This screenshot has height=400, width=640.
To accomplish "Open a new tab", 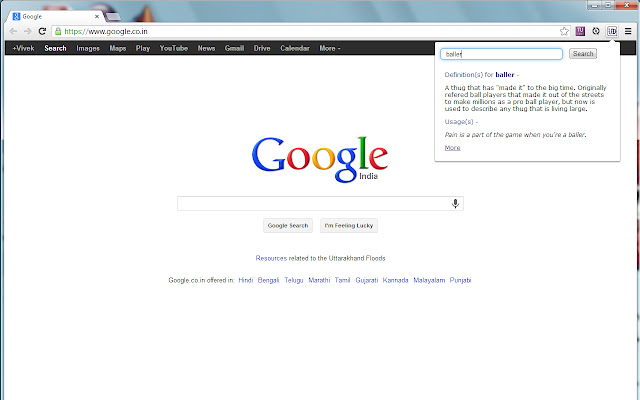I will pos(112,17).
